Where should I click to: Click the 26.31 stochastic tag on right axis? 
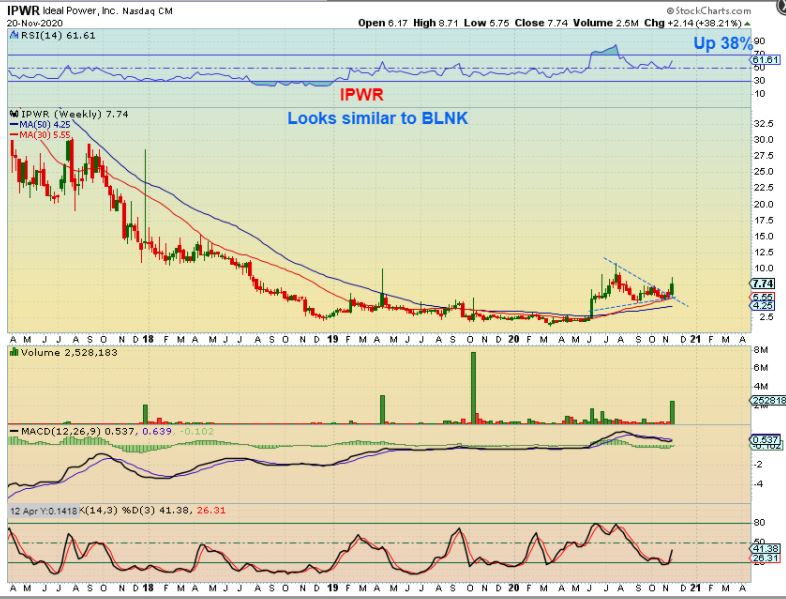pyautogui.click(x=765, y=558)
